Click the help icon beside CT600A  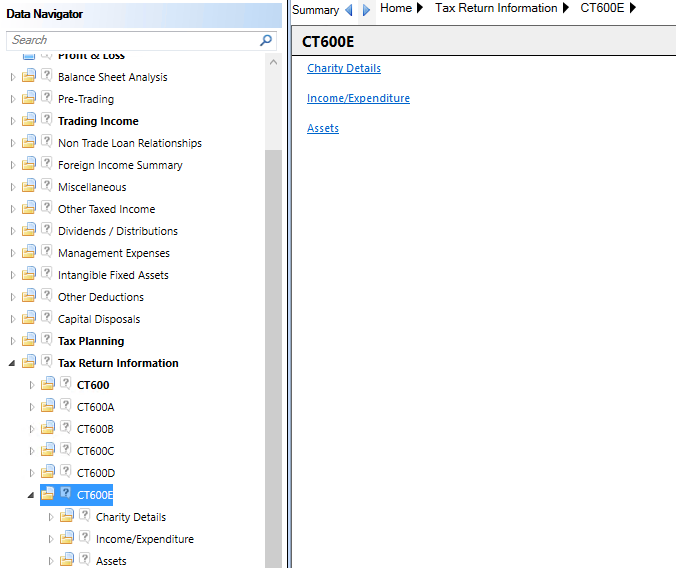(x=66, y=405)
